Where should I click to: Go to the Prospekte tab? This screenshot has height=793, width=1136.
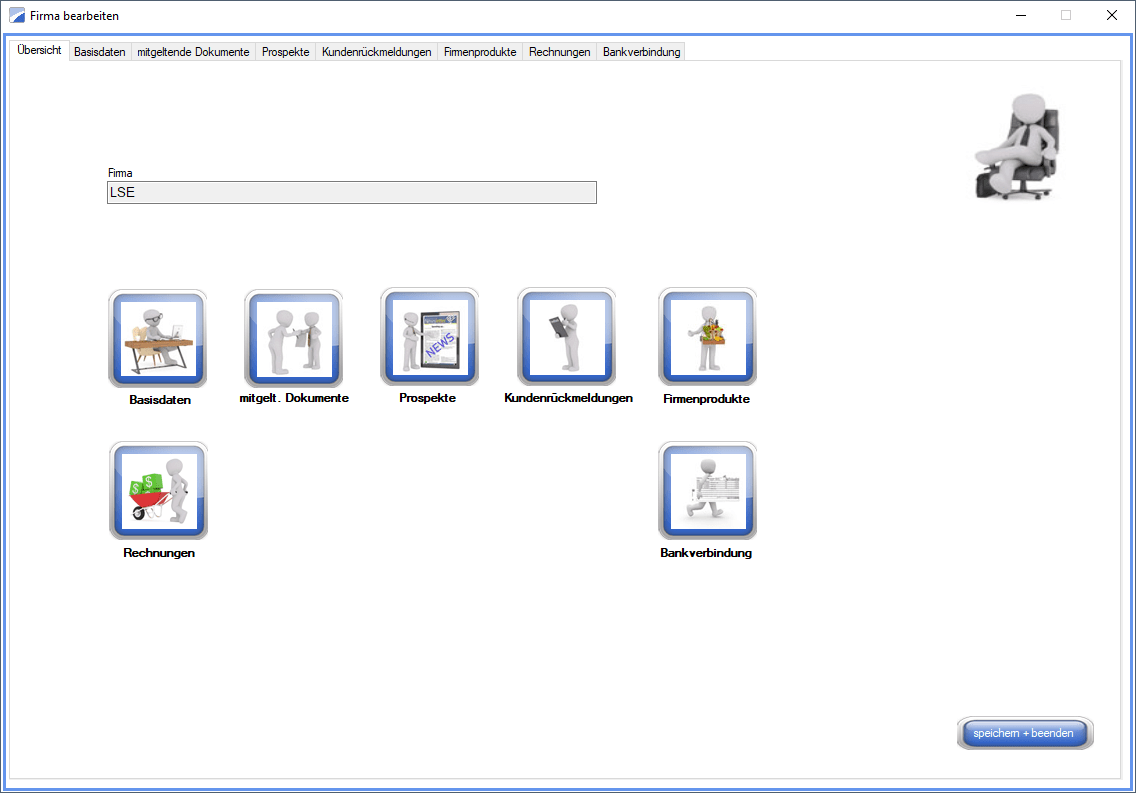286,52
